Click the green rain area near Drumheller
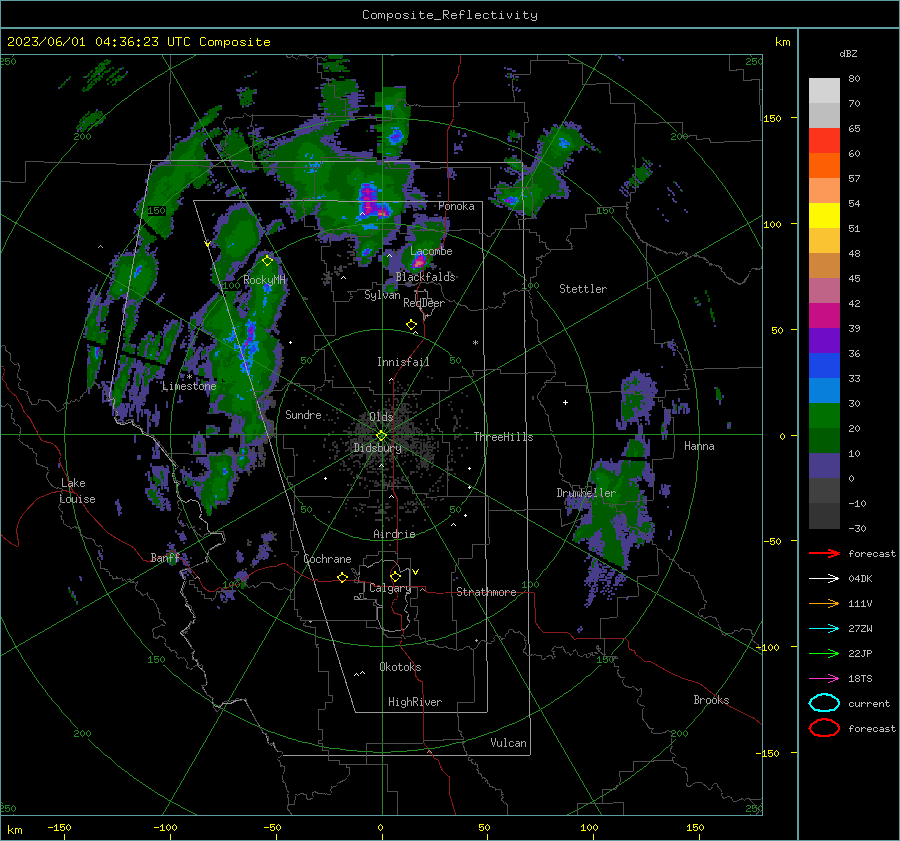The image size is (900, 841). (615, 505)
